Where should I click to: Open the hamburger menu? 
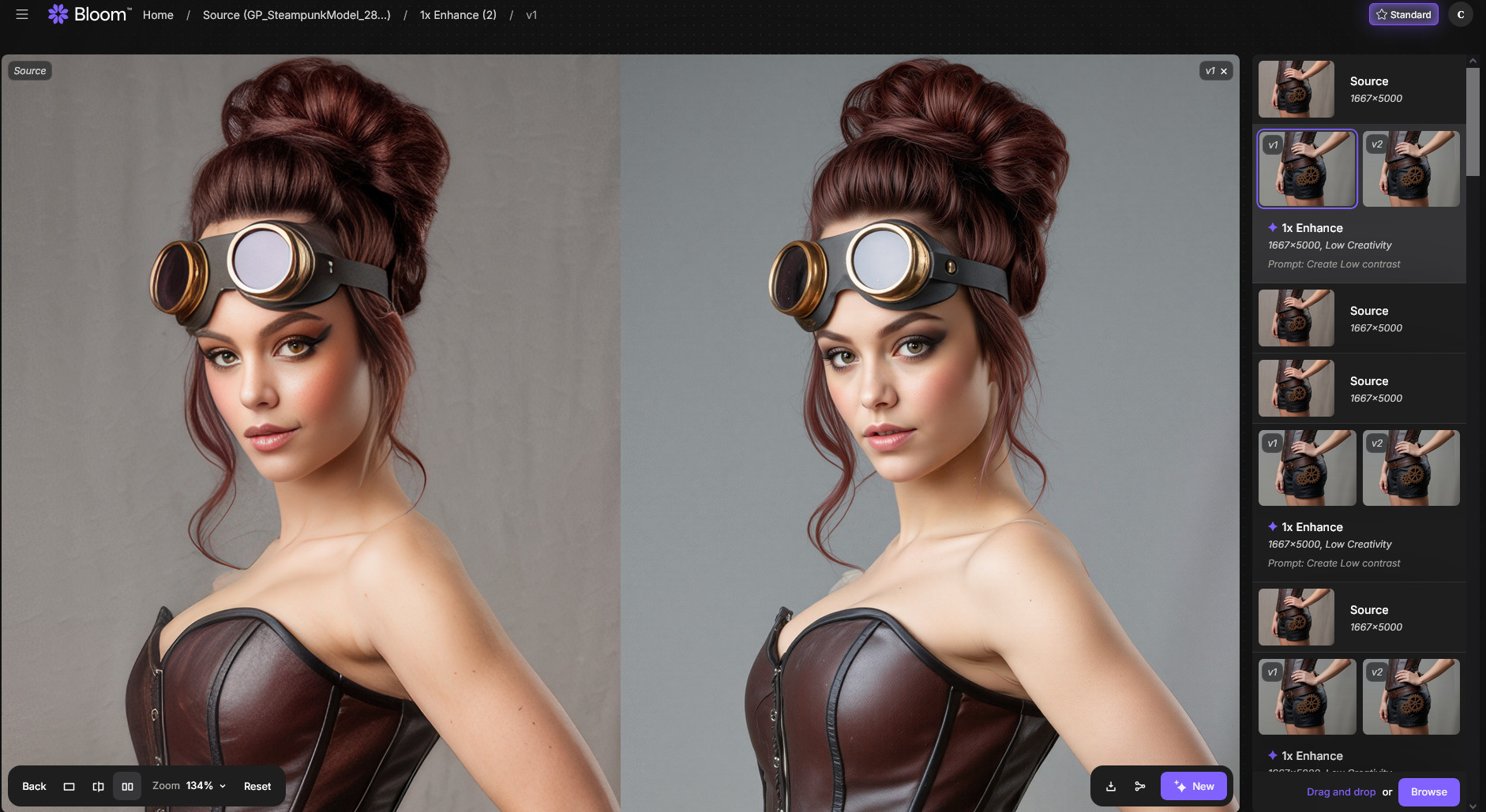tap(22, 14)
